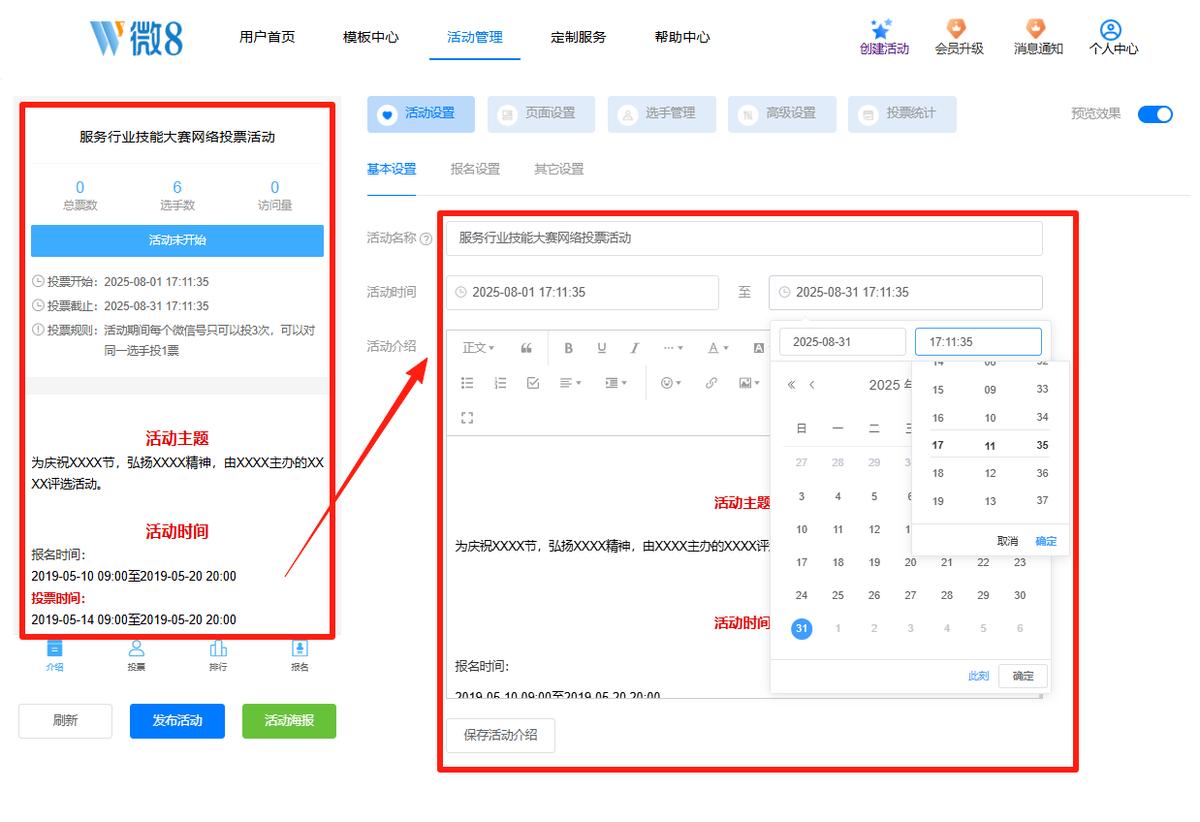The width and height of the screenshot is (1200, 822).
Task: Expand the more text styles dropdown
Action: [674, 348]
